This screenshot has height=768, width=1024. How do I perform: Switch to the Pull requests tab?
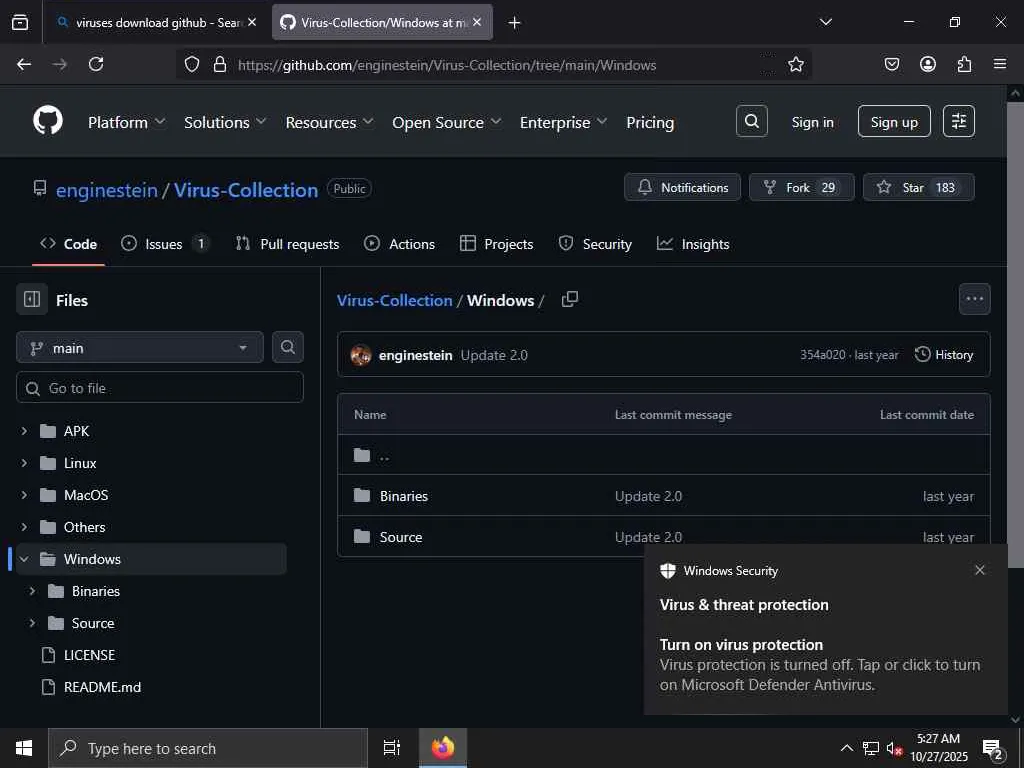[x=287, y=244]
